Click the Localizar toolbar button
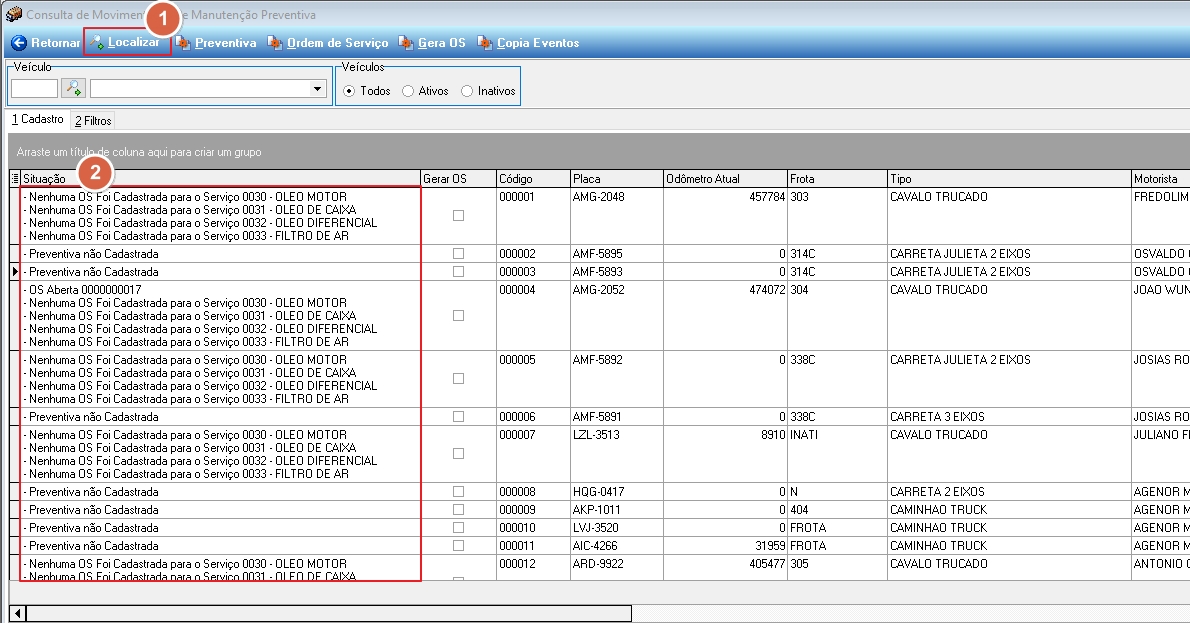The width and height of the screenshot is (1190, 623). 127,42
